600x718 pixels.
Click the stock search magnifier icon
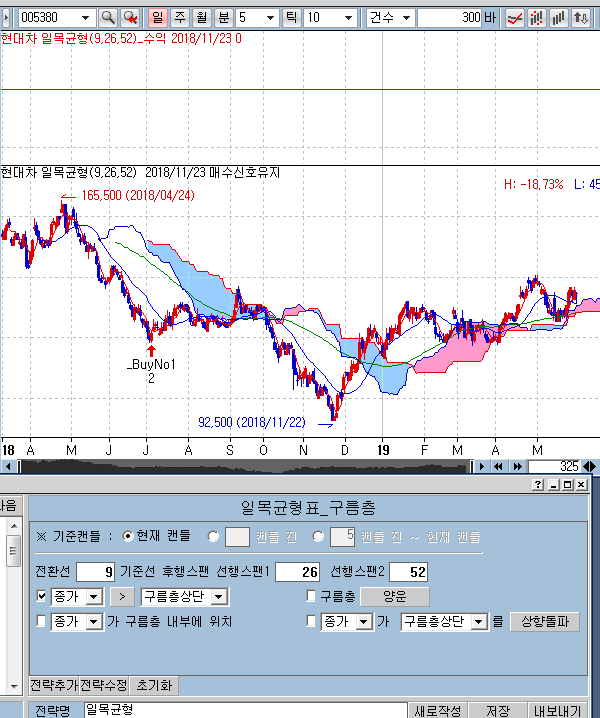108,18
